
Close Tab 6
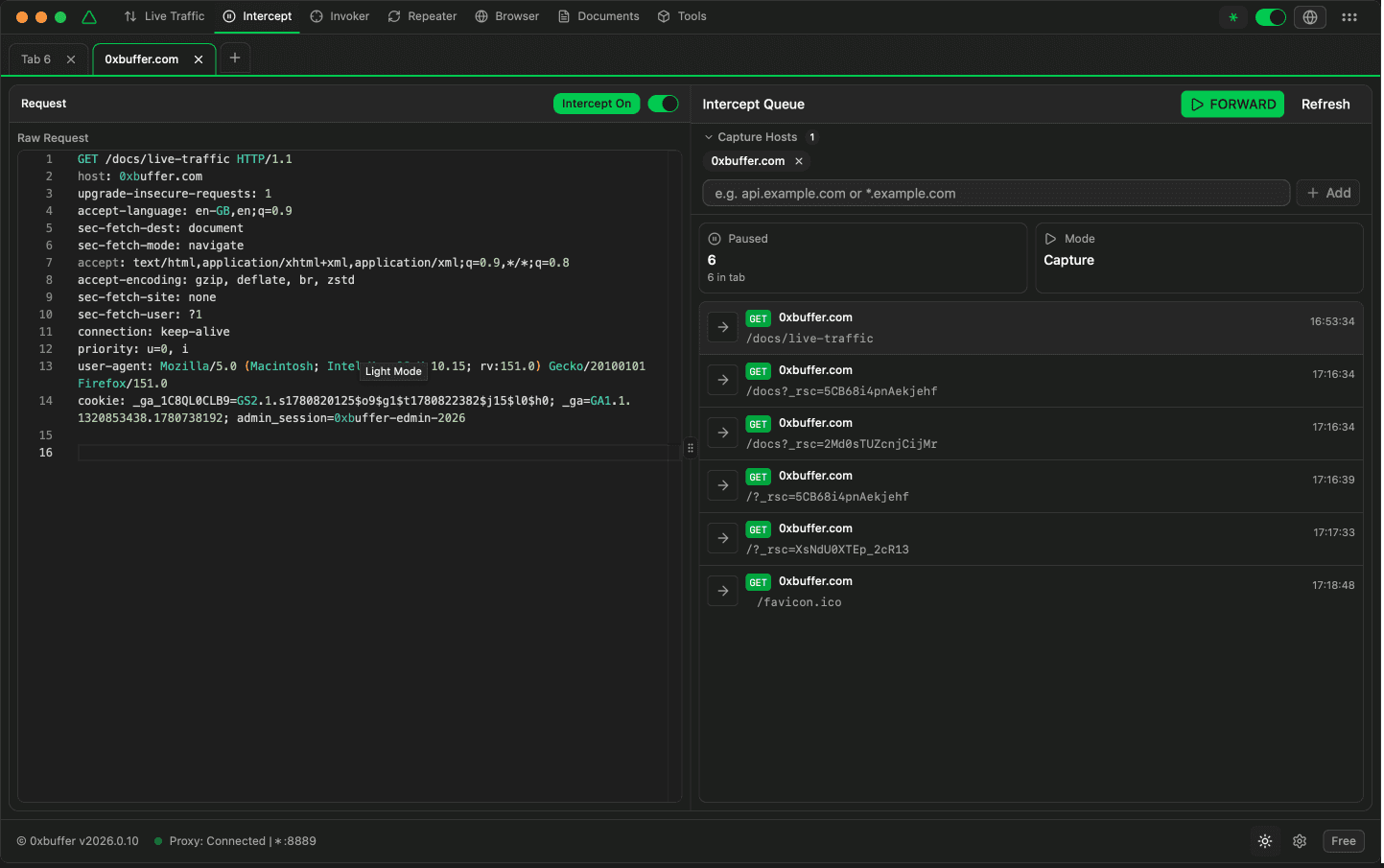tap(71, 59)
